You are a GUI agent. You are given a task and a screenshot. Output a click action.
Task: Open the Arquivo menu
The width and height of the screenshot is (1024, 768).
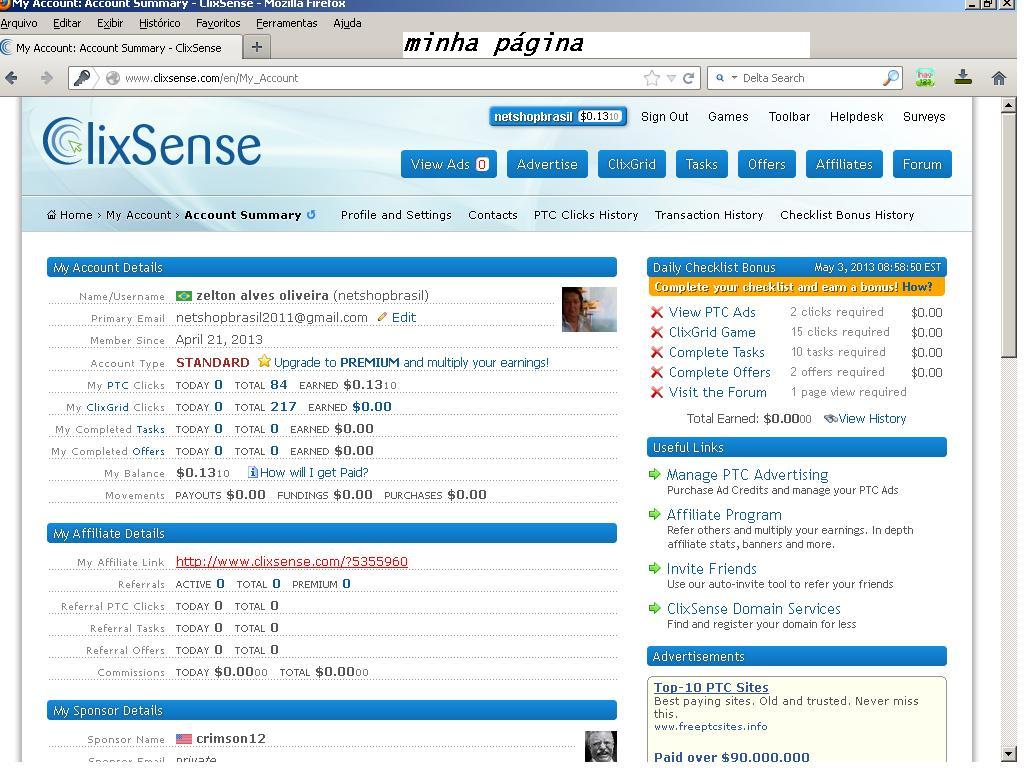click(19, 23)
